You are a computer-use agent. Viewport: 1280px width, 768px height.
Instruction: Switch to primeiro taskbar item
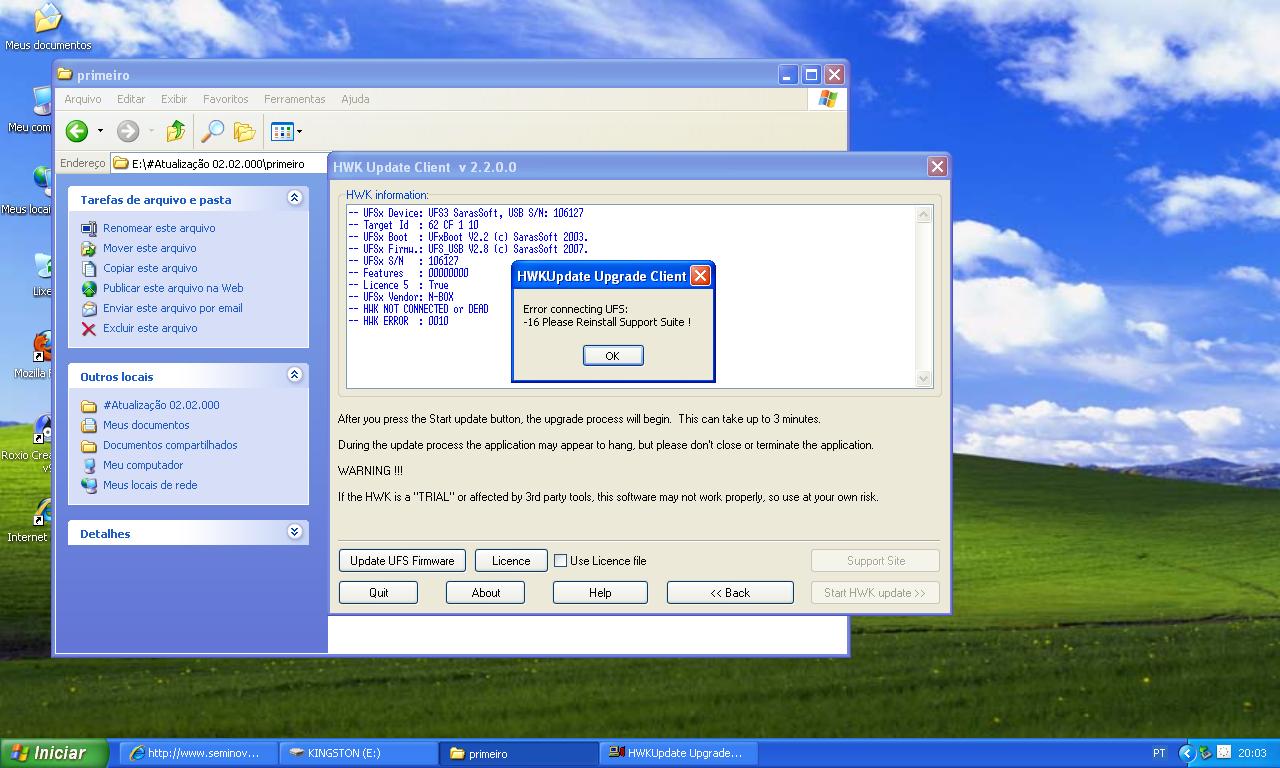click(x=520, y=753)
